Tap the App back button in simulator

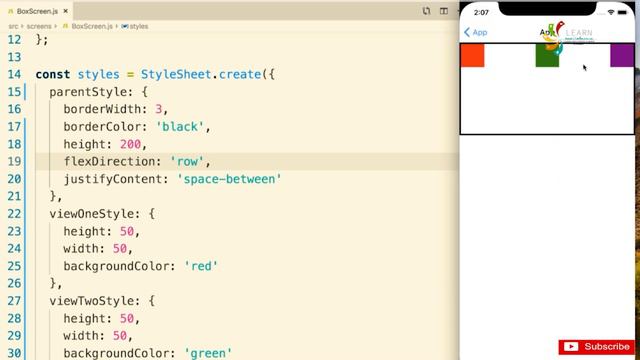coord(476,32)
